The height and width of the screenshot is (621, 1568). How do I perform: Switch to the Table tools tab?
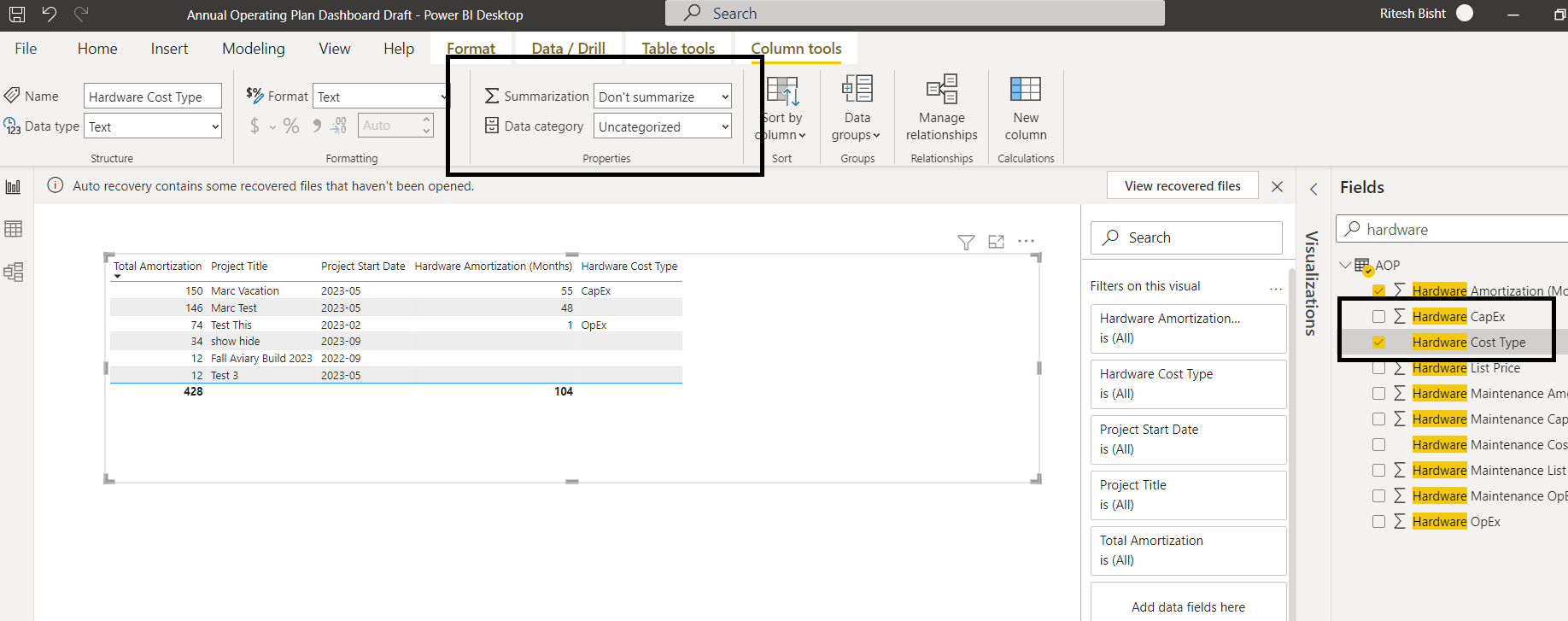pos(678,49)
